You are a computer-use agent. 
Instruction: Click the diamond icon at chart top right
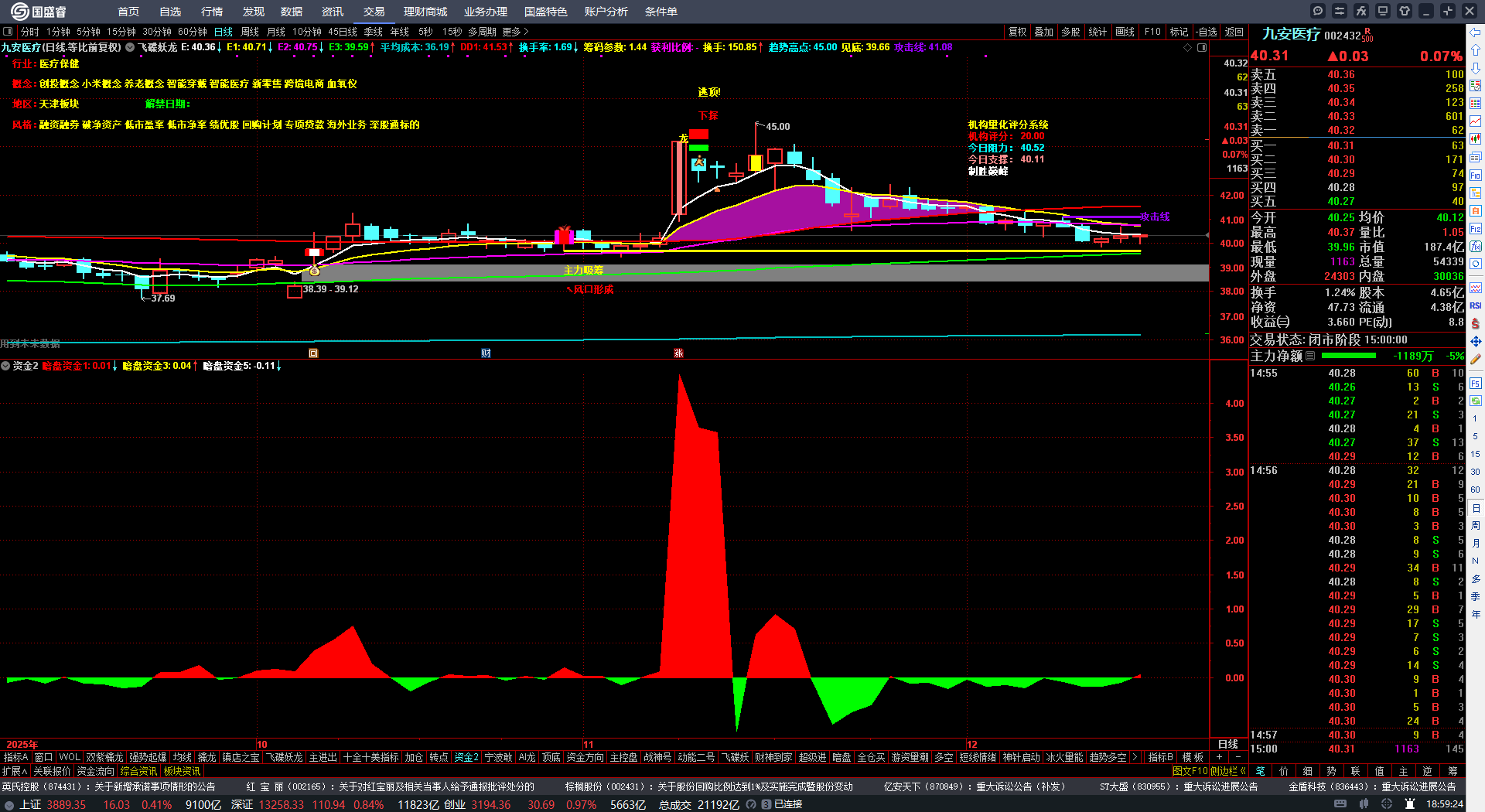pos(1188,47)
